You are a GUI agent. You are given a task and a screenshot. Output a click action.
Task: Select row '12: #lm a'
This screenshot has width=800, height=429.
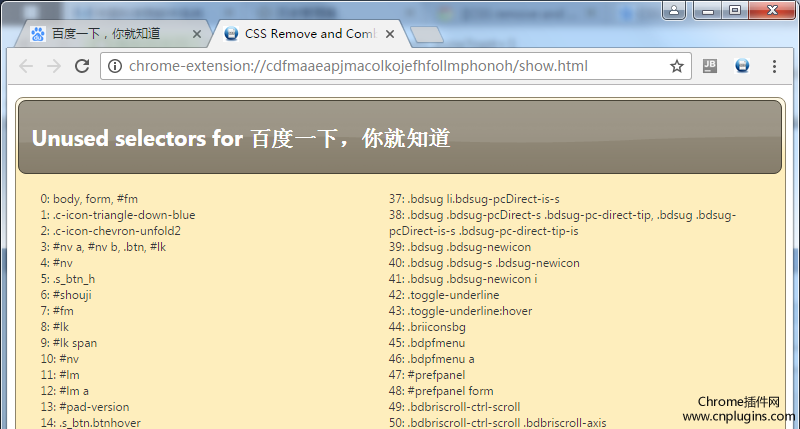tap(65, 391)
